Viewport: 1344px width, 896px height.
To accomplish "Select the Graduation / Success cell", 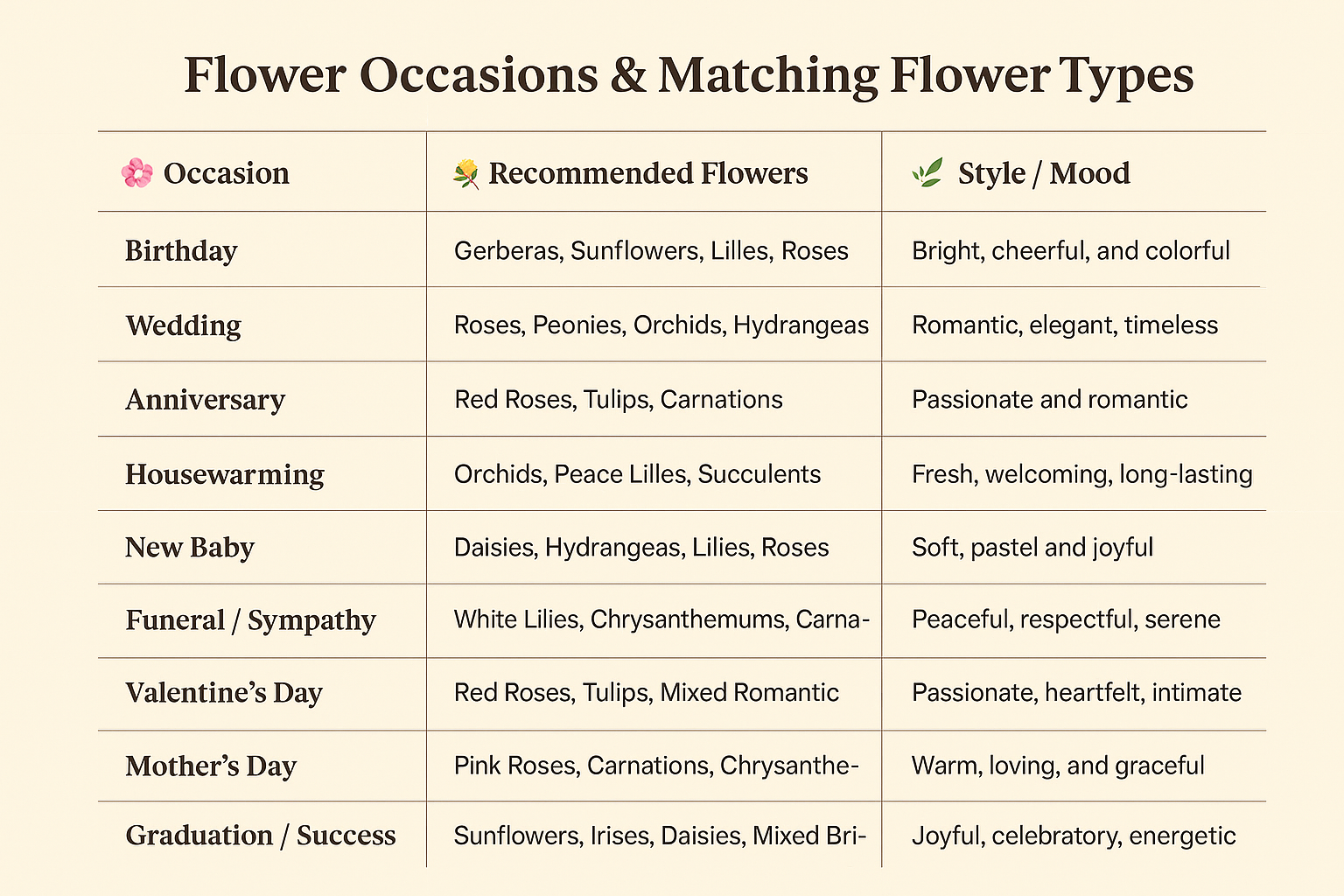I will click(261, 836).
